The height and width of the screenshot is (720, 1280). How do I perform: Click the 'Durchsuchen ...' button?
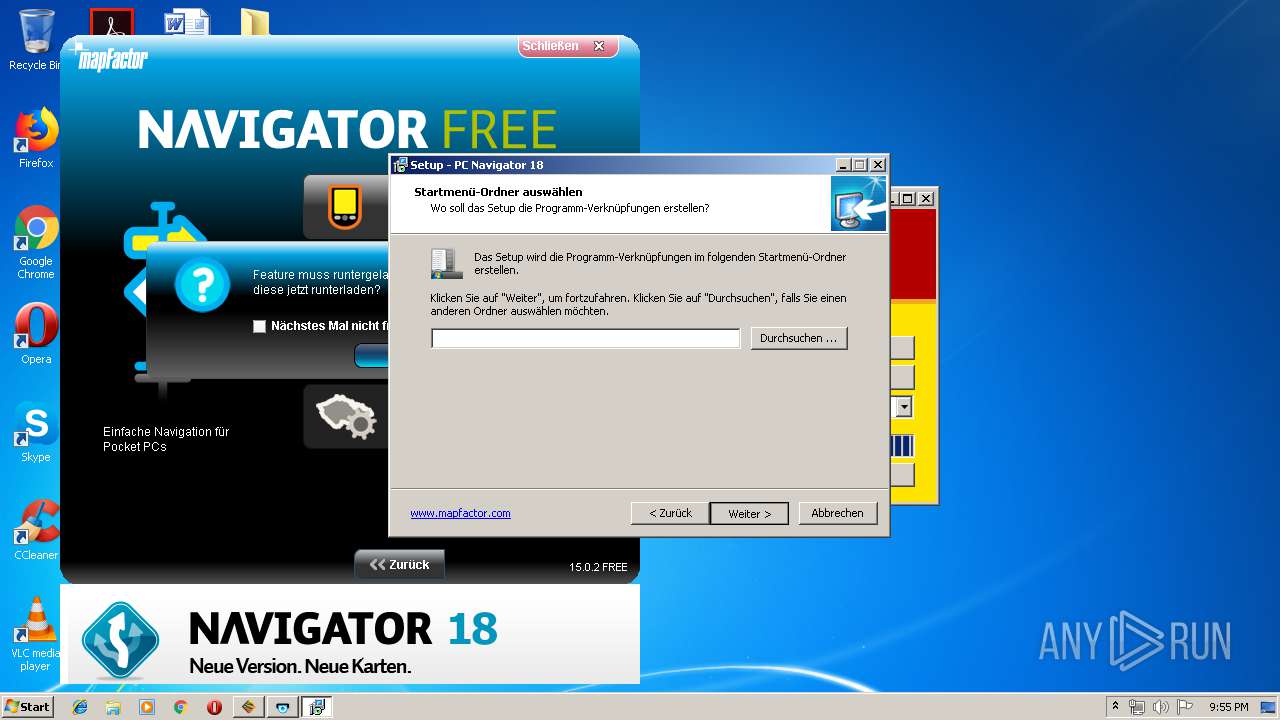coord(799,338)
